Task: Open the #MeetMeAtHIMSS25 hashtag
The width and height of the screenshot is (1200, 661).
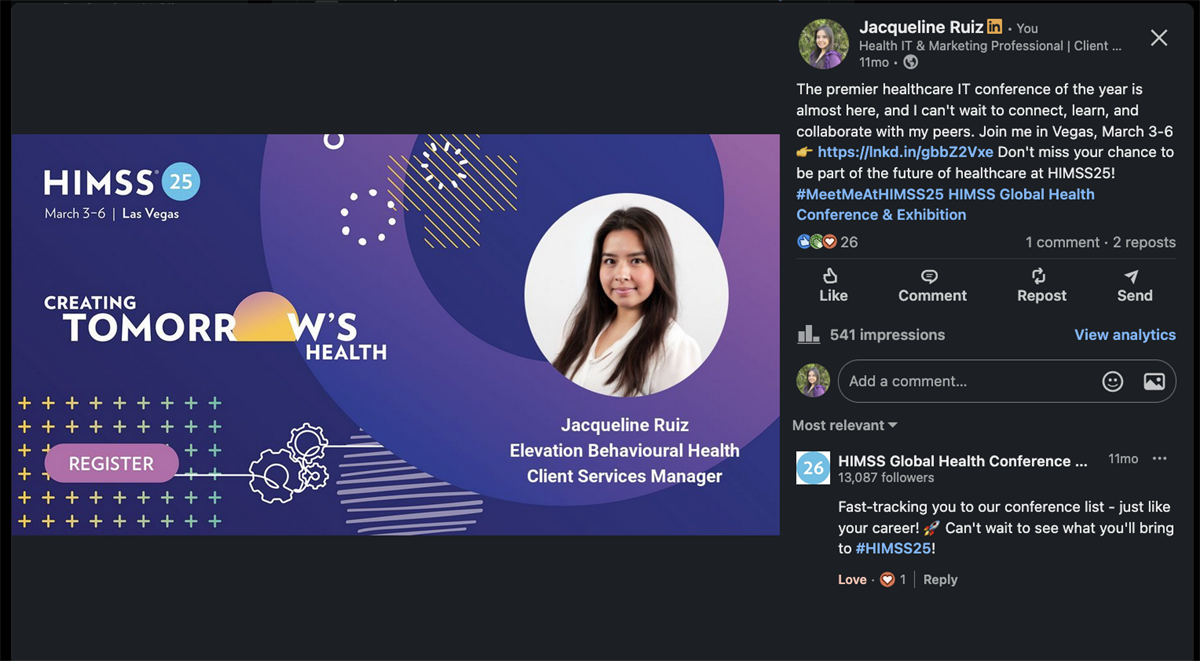Action: coord(870,194)
